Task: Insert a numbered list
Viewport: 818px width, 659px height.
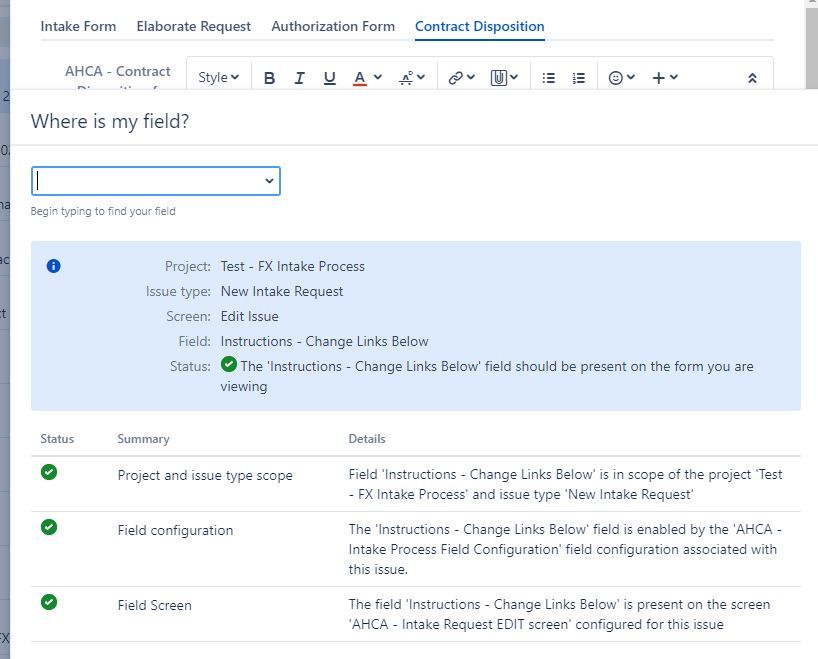Action: [578, 77]
